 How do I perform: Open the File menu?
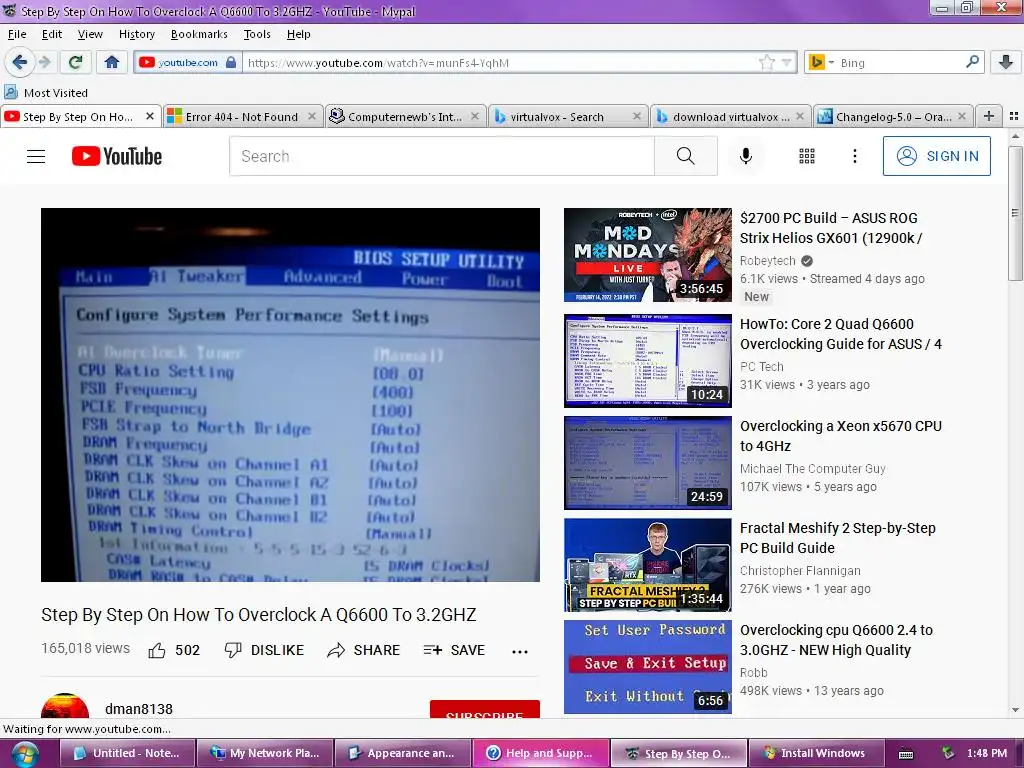pyautogui.click(x=17, y=34)
